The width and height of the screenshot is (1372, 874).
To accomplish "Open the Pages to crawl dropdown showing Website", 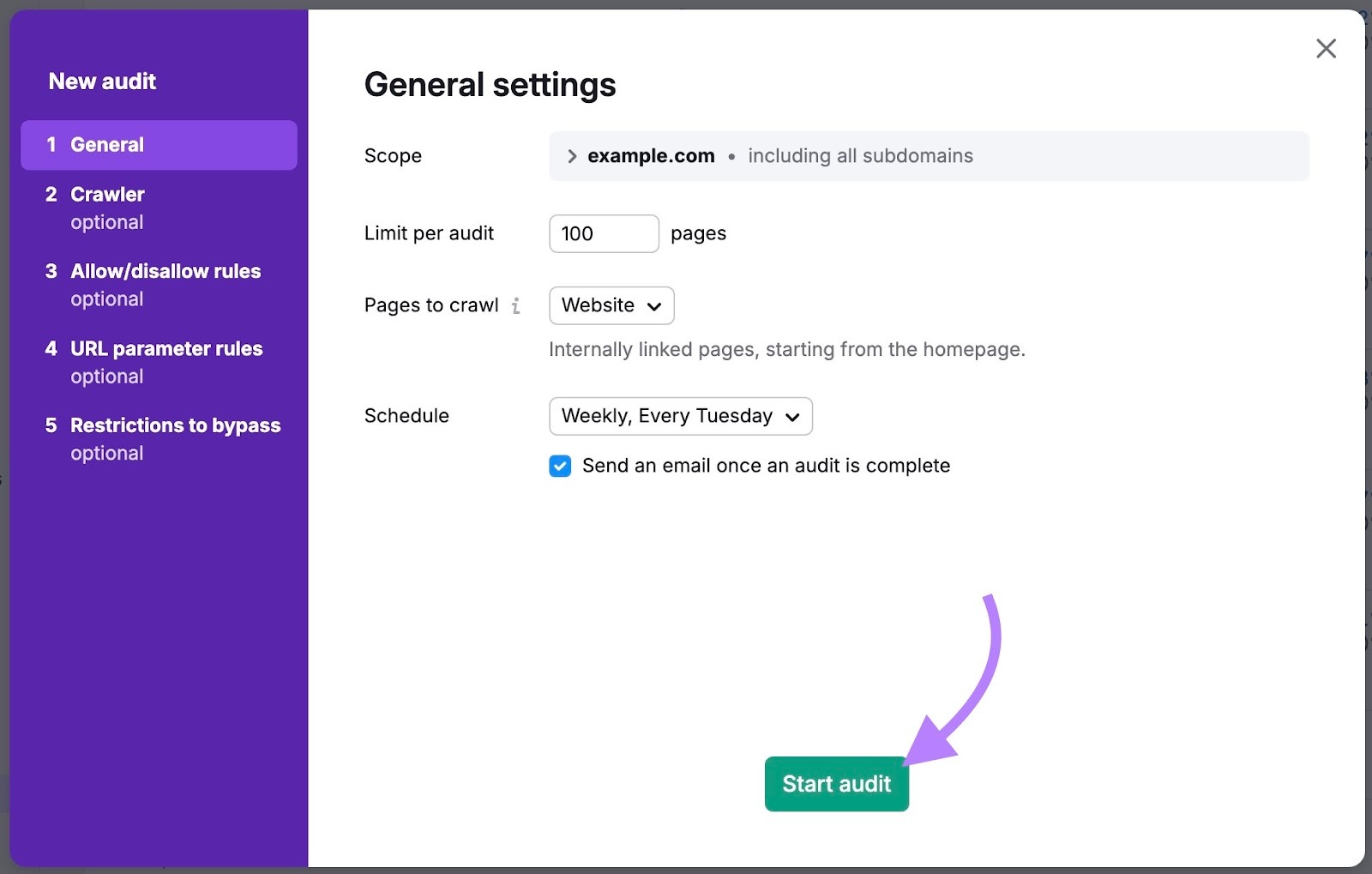I will (x=611, y=305).
